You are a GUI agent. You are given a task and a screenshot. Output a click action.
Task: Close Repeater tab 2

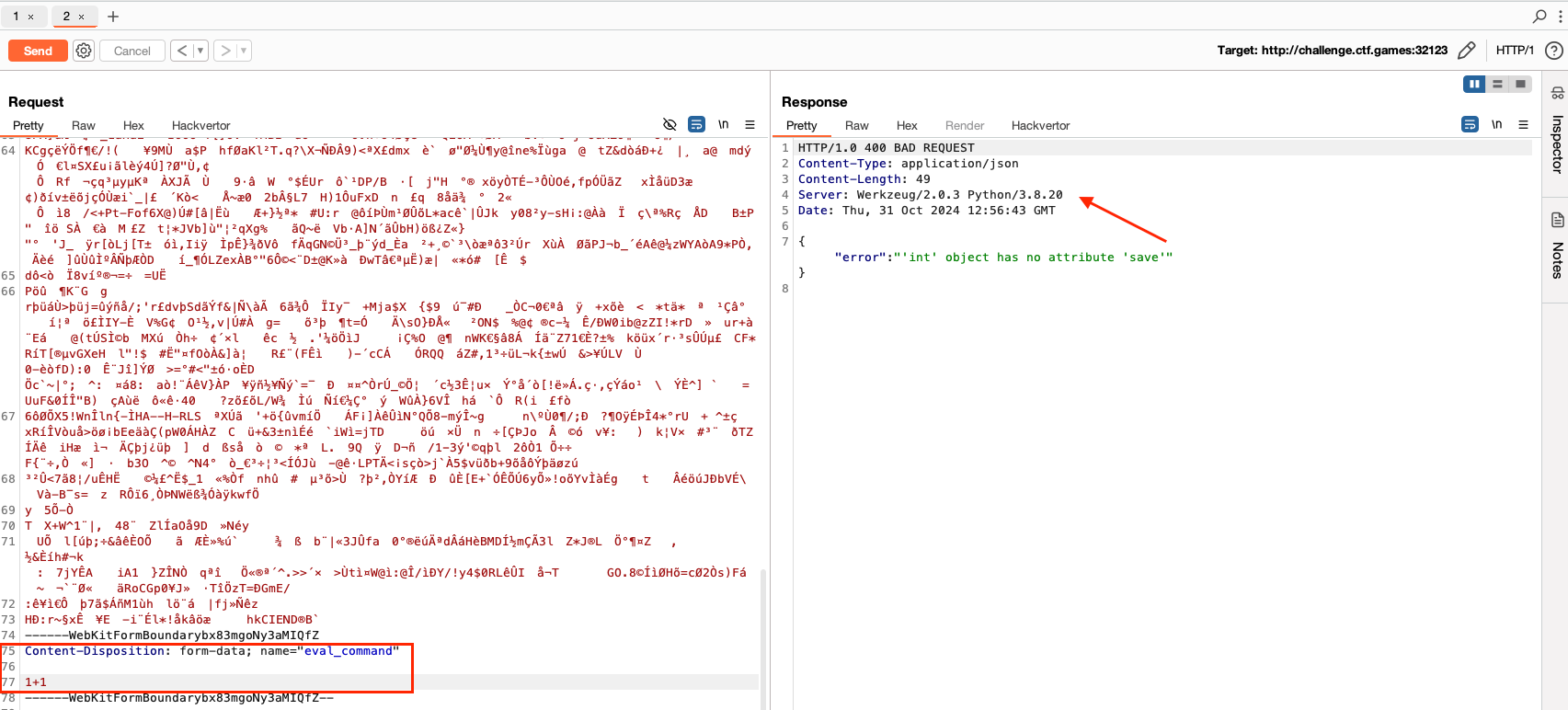point(81,17)
